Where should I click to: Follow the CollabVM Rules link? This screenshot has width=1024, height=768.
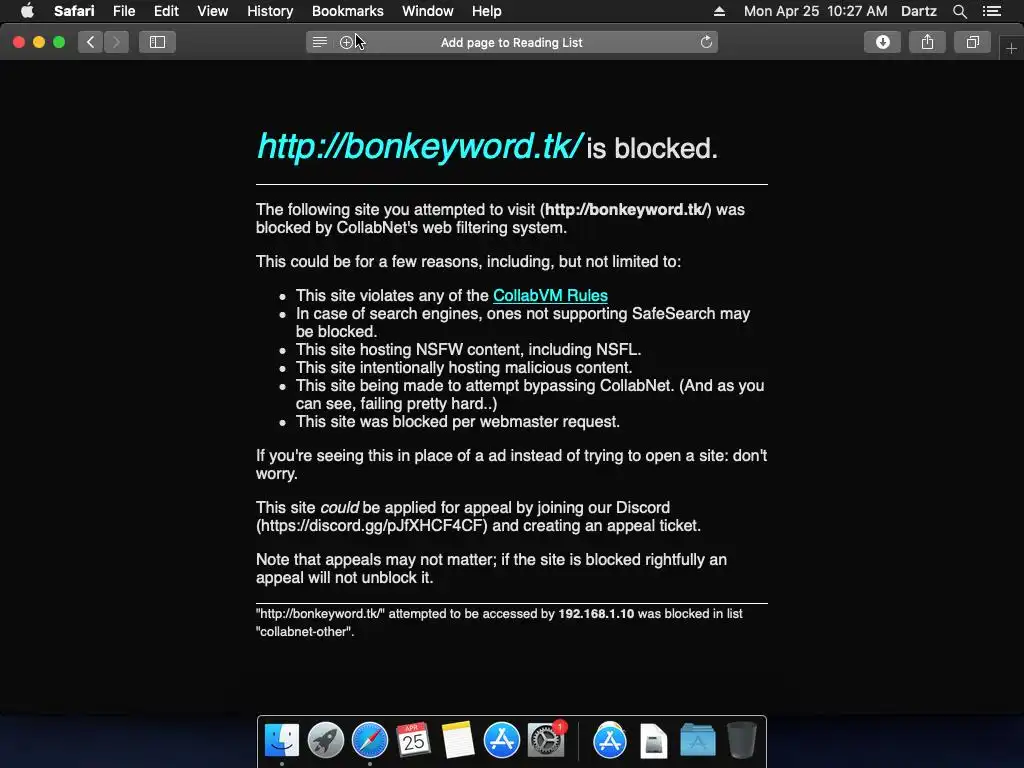pos(550,295)
